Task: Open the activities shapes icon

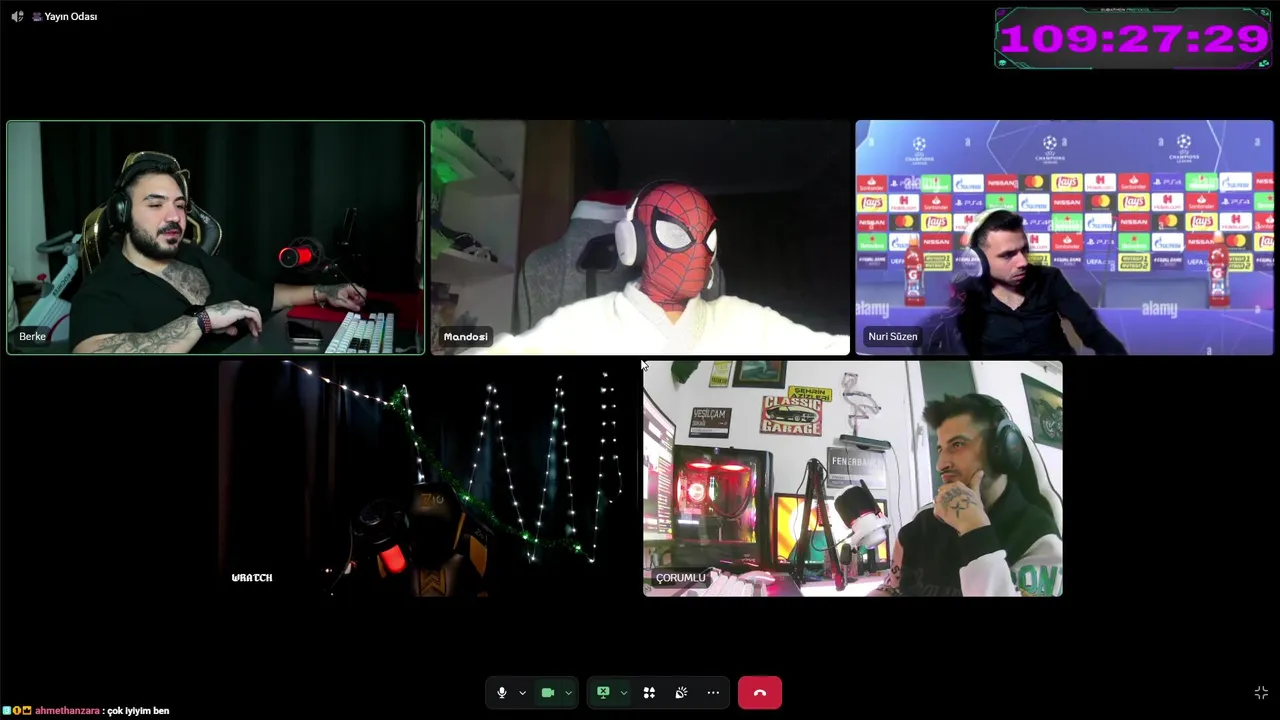Action: pyautogui.click(x=649, y=693)
